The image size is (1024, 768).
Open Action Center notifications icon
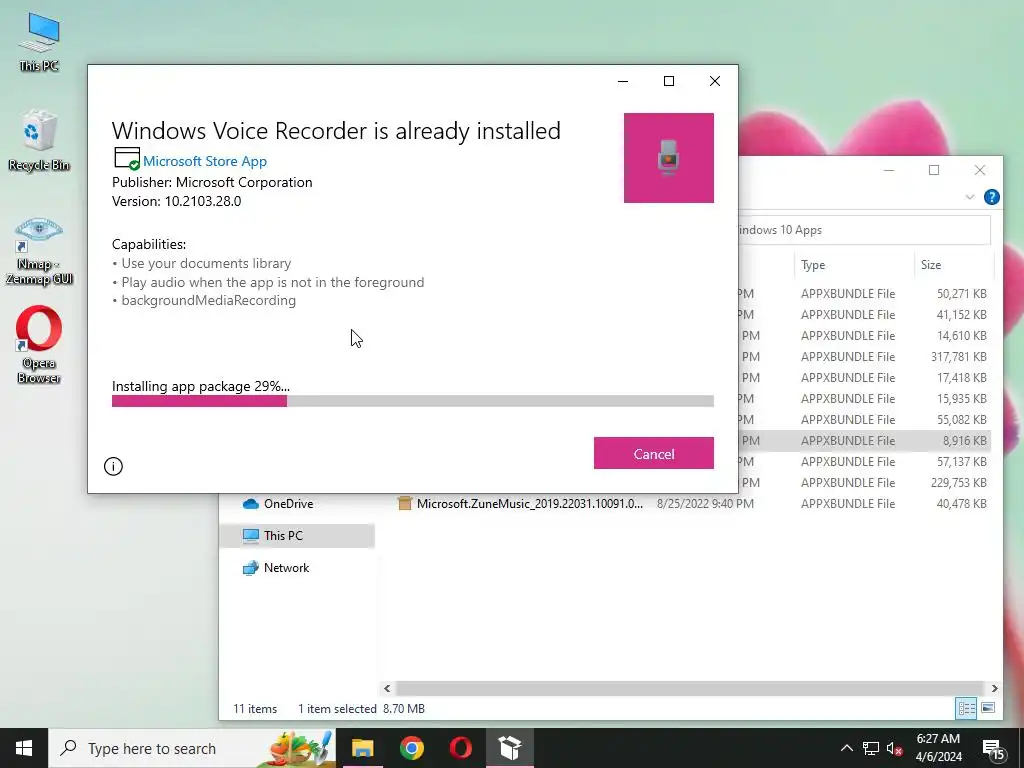pos(993,748)
